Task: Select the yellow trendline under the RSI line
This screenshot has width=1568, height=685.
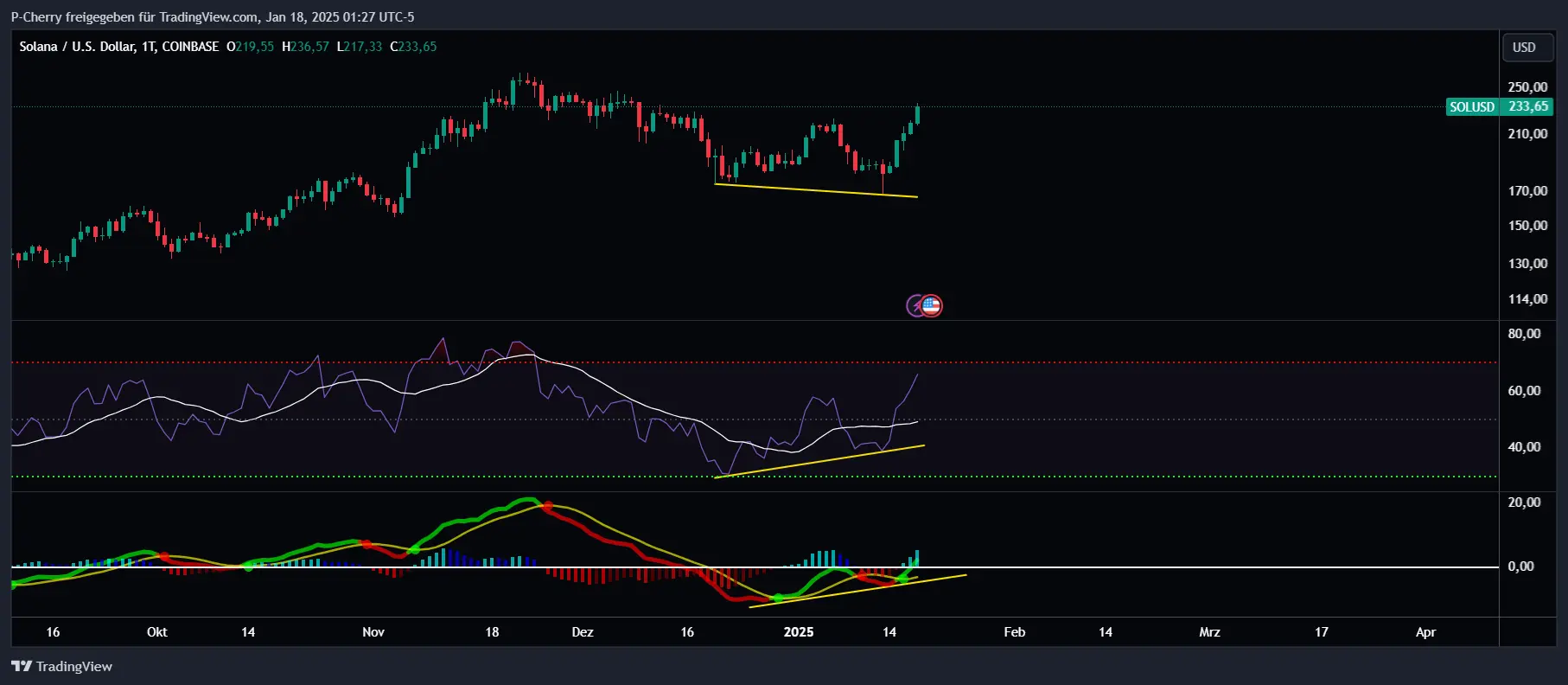Action: pos(819,462)
